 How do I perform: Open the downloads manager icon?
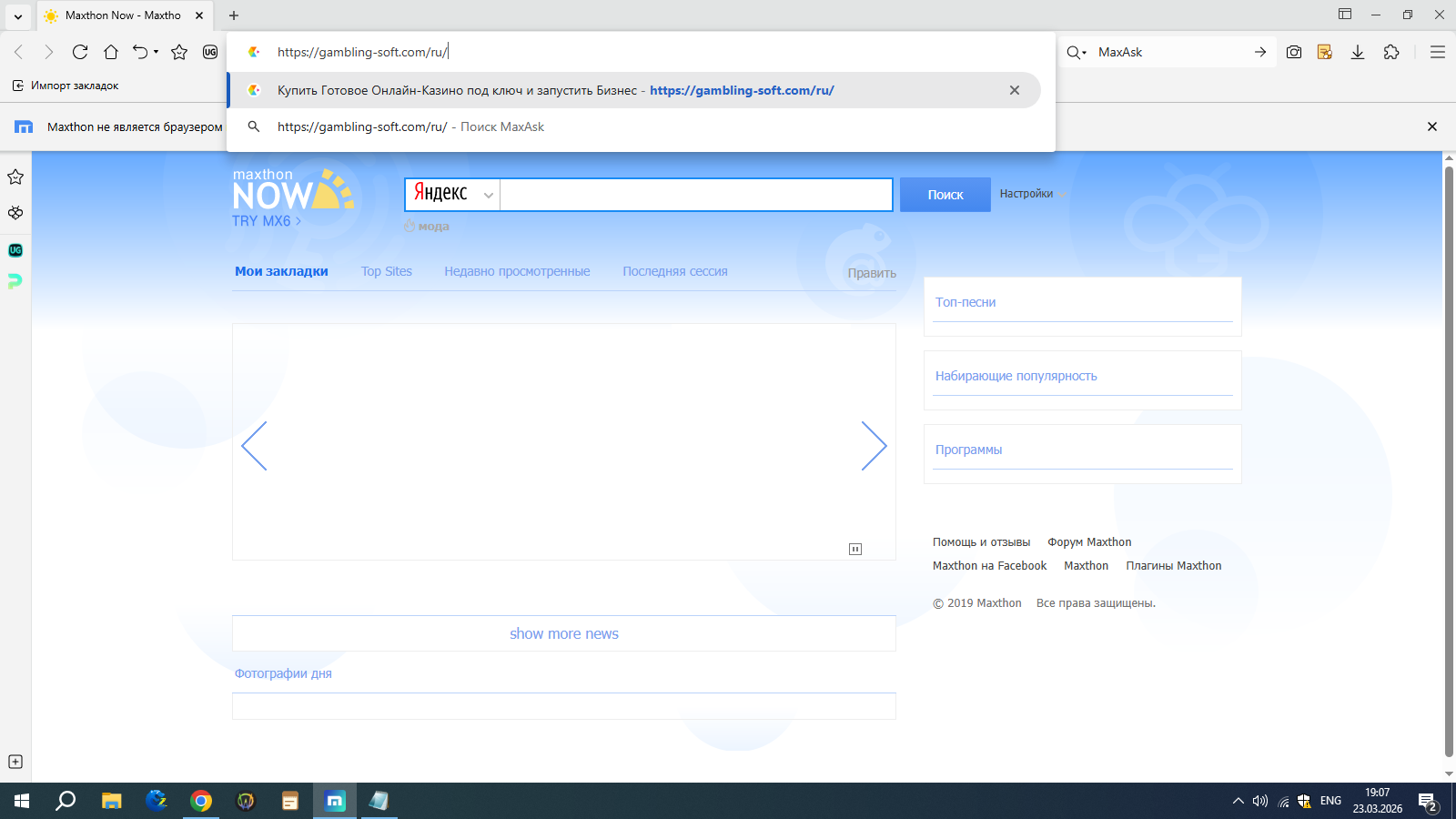1358,52
